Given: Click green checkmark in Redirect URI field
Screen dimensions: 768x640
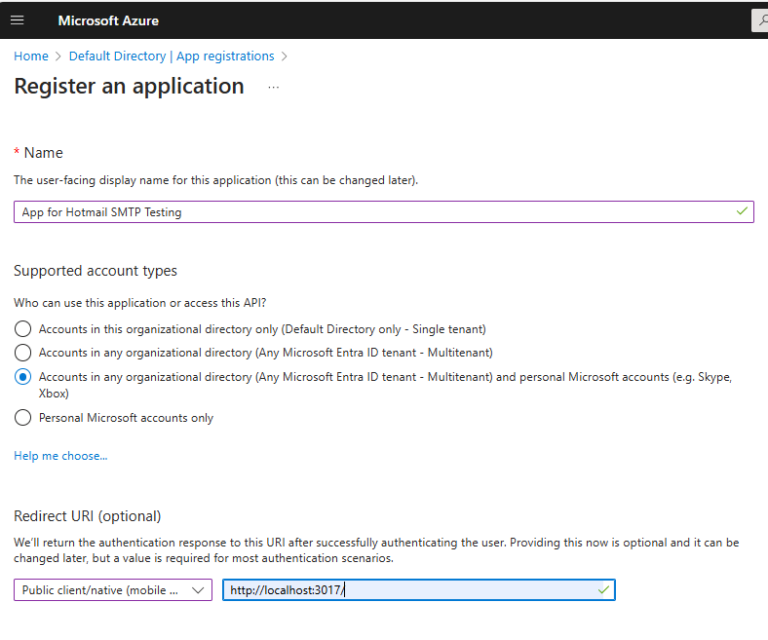Looking at the screenshot, I should pos(603,590).
